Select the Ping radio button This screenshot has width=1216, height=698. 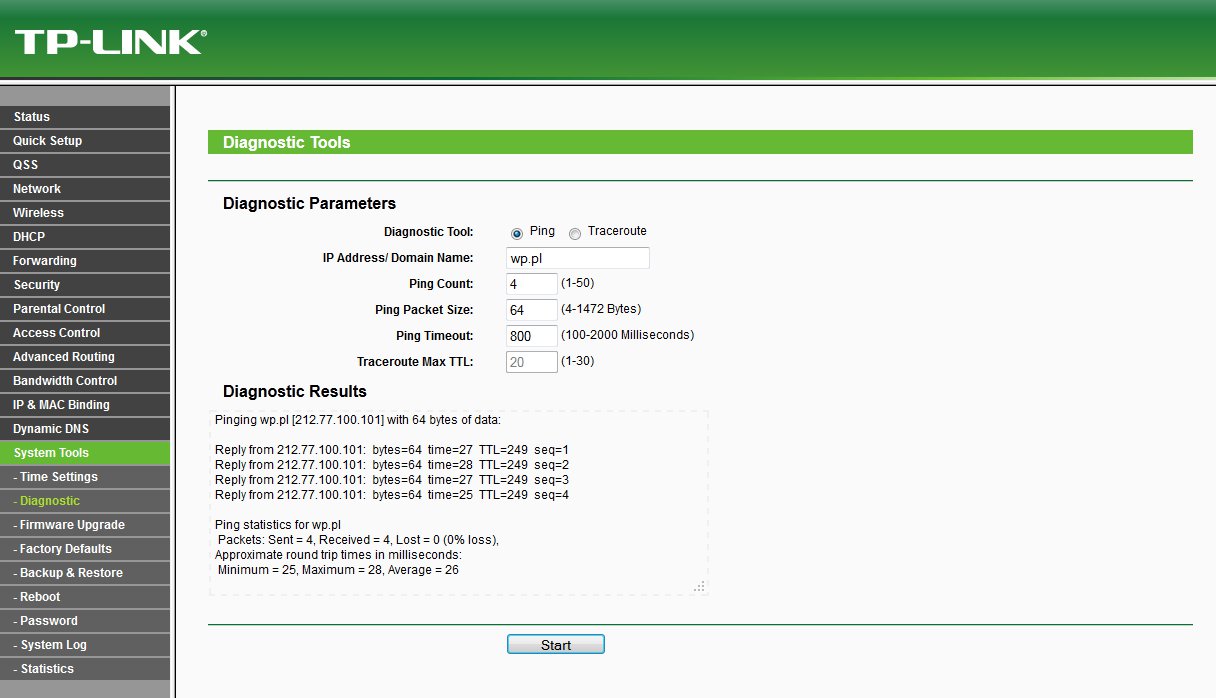point(517,233)
